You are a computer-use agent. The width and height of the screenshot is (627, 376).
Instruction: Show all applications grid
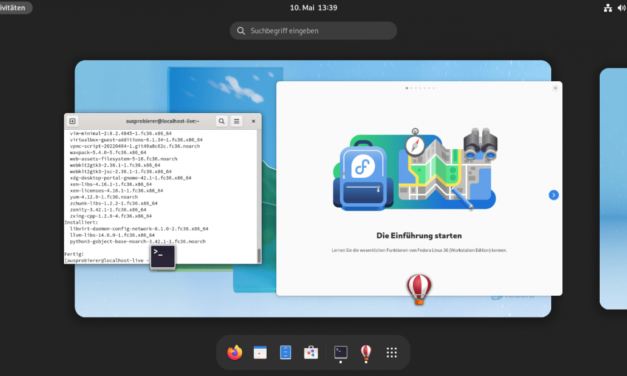coord(392,352)
